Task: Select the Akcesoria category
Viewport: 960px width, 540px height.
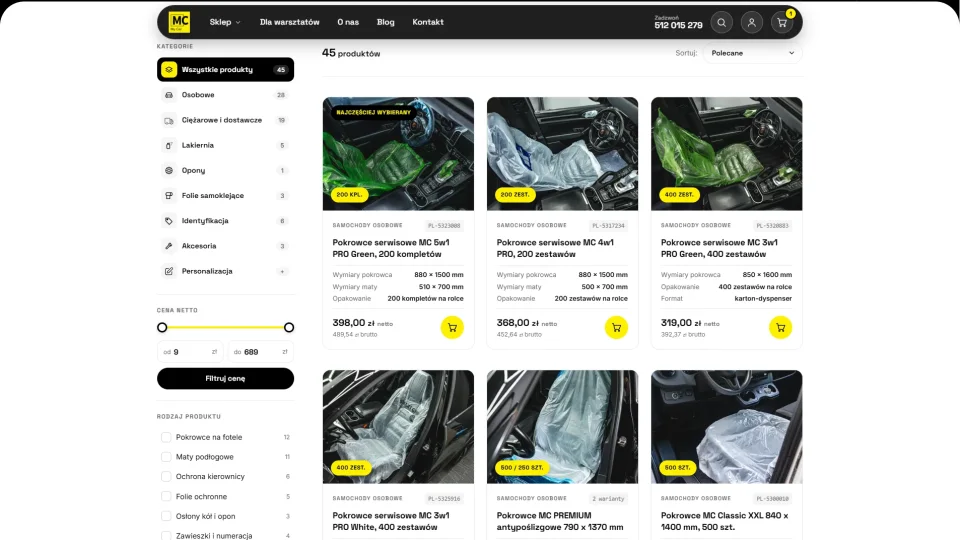Action: 225,246
